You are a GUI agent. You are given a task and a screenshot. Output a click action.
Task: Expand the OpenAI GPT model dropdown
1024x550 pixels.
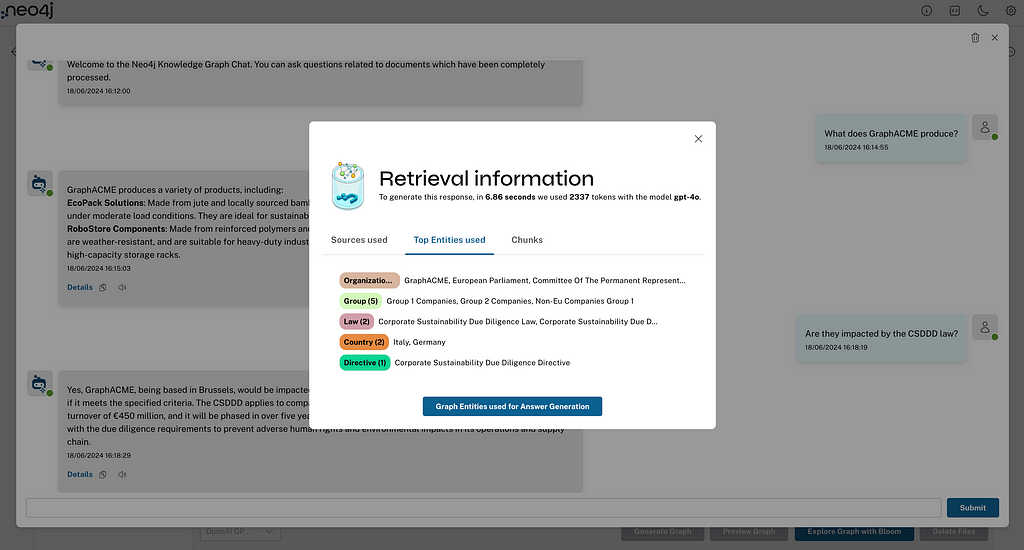[x=240, y=532]
